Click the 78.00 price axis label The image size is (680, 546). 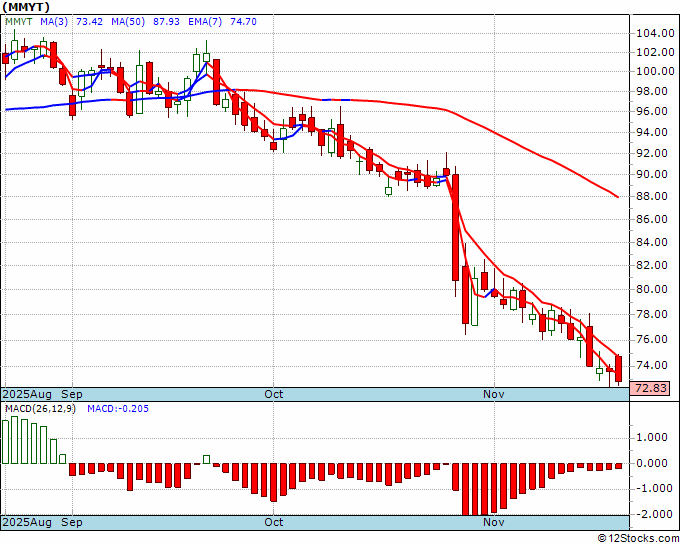pyautogui.click(x=652, y=314)
